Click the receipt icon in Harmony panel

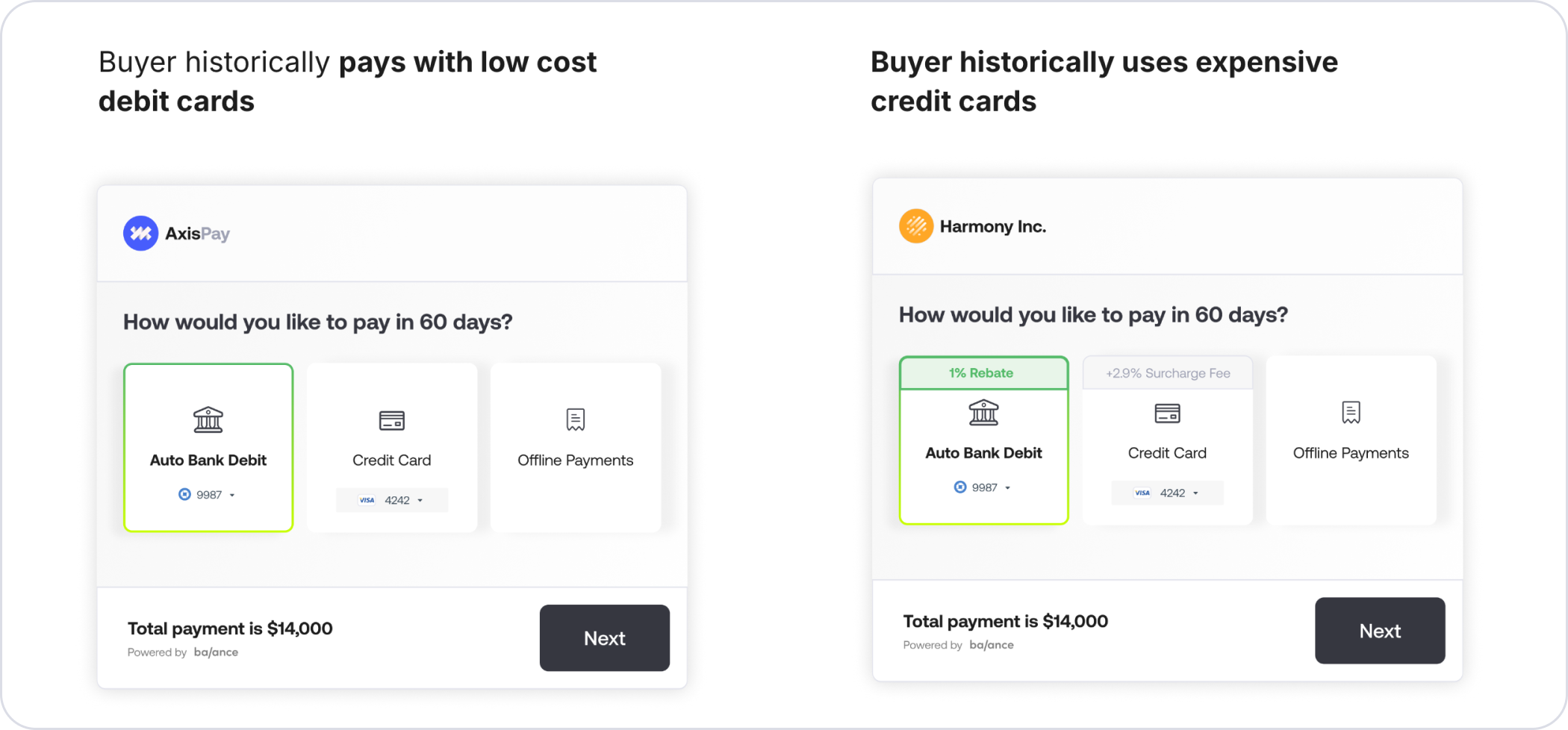pyautogui.click(x=1351, y=412)
